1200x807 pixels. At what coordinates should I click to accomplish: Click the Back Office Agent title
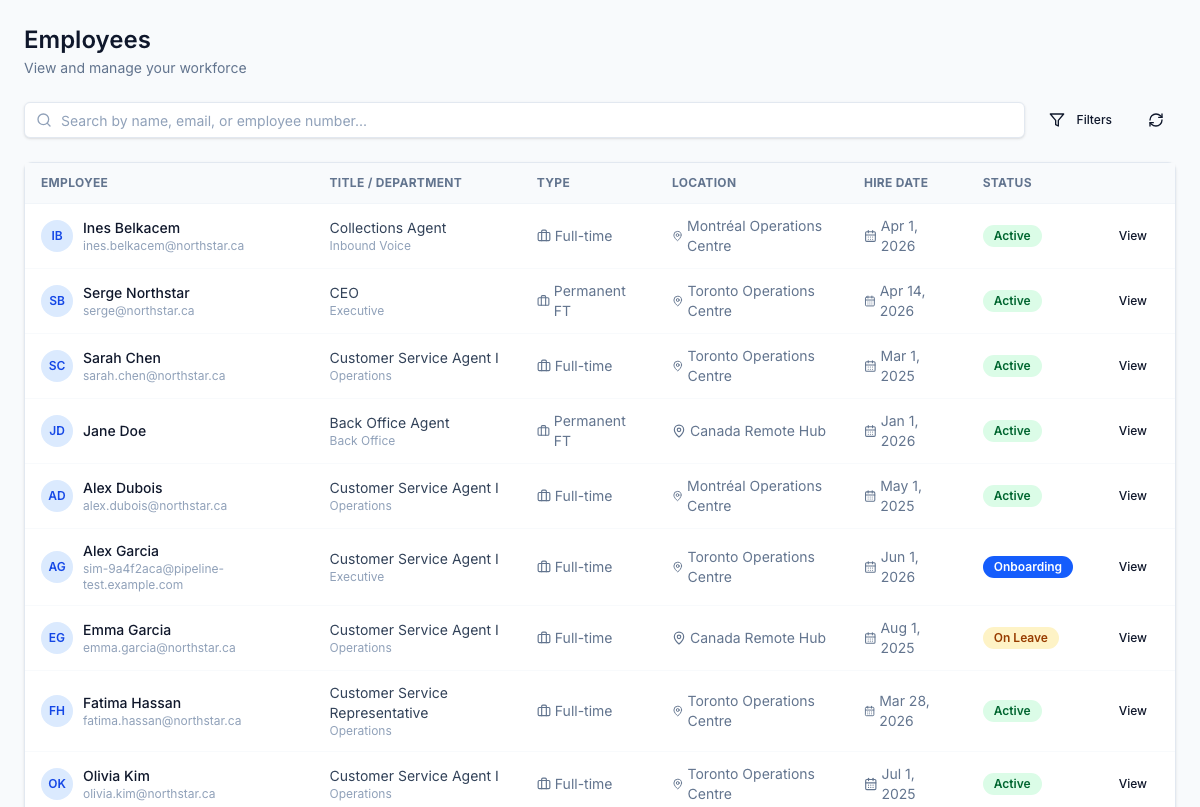[390, 423]
